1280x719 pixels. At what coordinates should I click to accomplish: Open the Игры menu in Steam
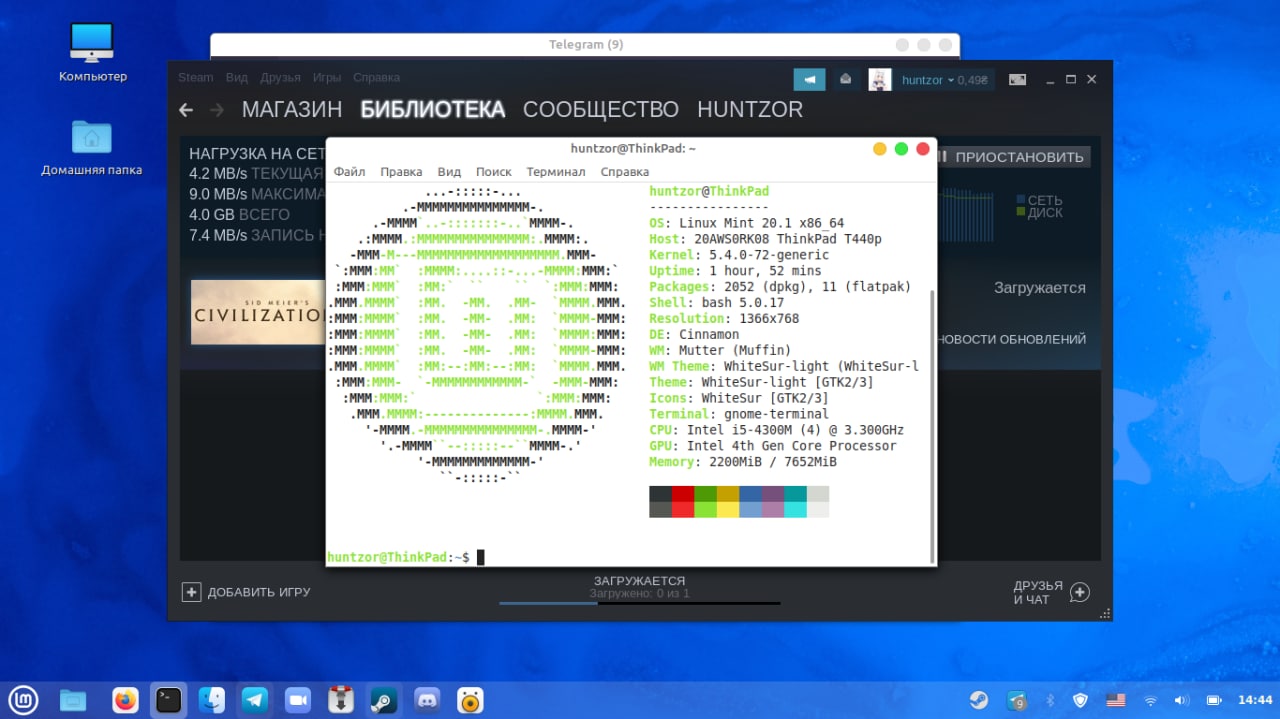point(327,77)
